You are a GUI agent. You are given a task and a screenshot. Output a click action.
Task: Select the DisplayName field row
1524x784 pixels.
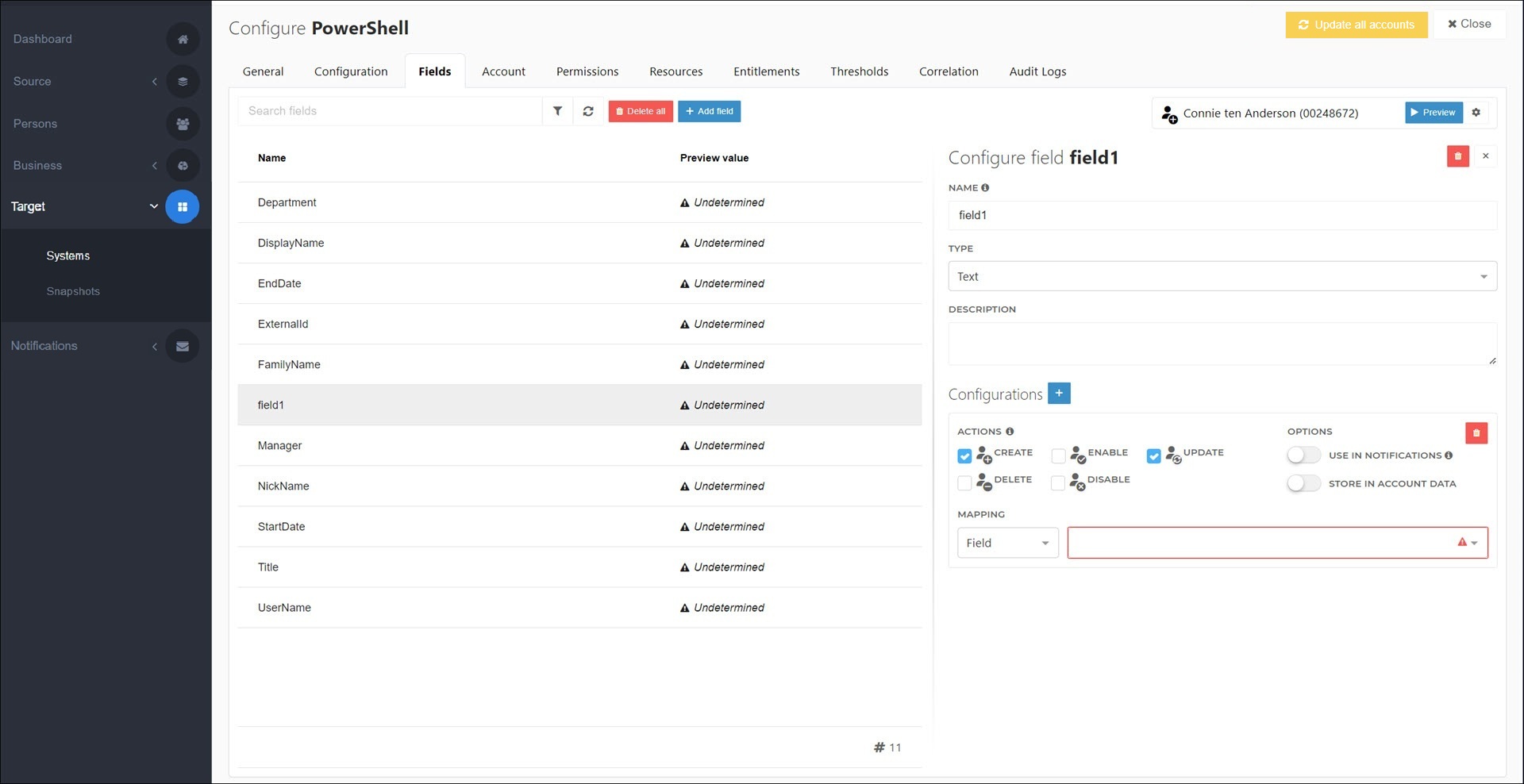579,243
